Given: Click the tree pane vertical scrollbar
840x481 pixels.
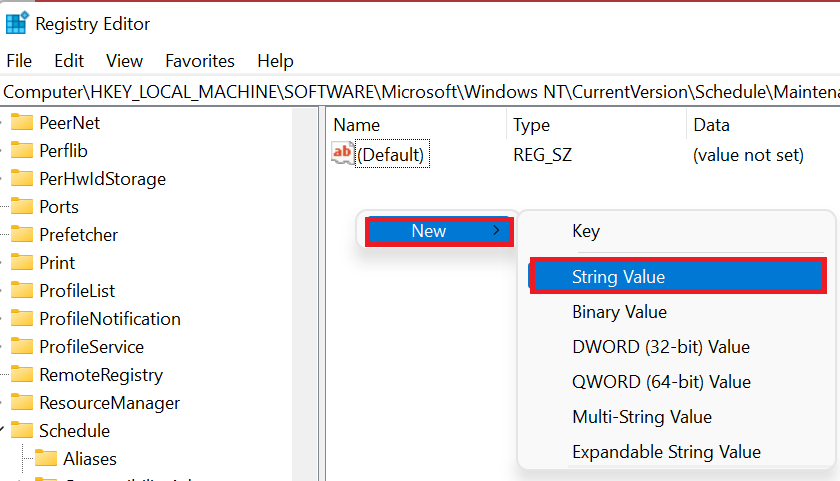Looking at the screenshot, I should click(x=305, y=294).
